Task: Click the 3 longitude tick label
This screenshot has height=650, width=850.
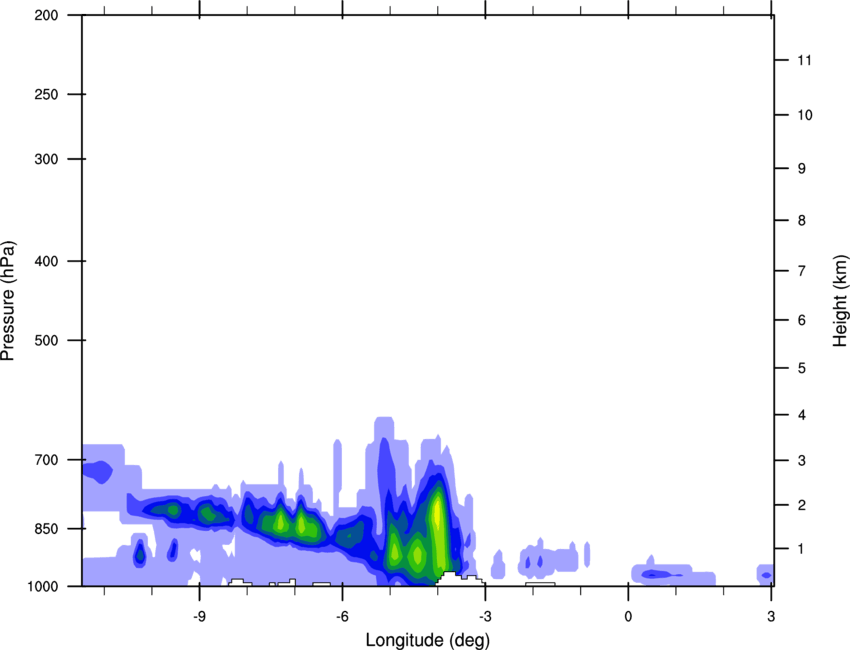Action: (x=771, y=616)
